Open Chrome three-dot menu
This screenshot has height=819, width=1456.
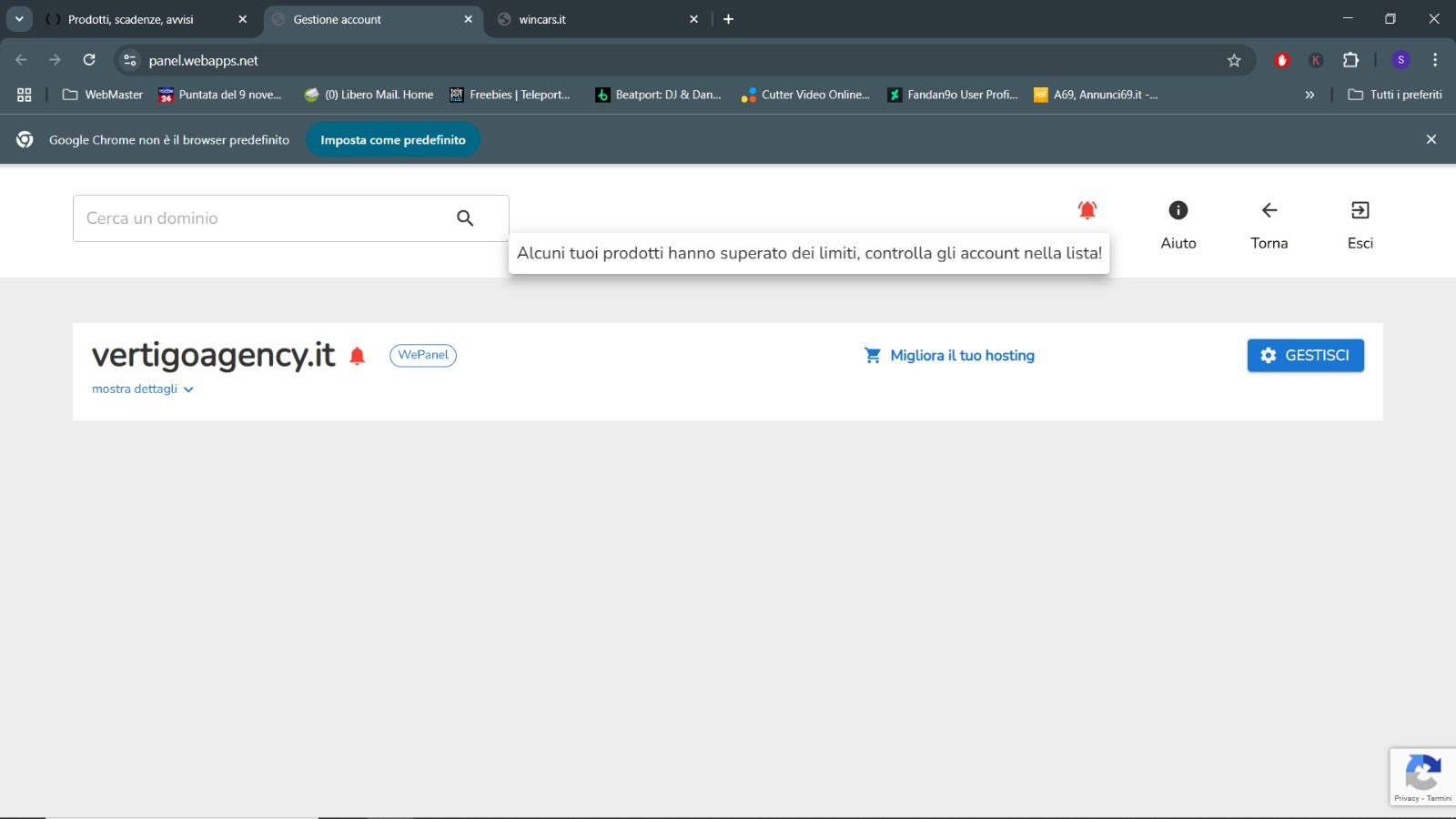pyautogui.click(x=1435, y=60)
